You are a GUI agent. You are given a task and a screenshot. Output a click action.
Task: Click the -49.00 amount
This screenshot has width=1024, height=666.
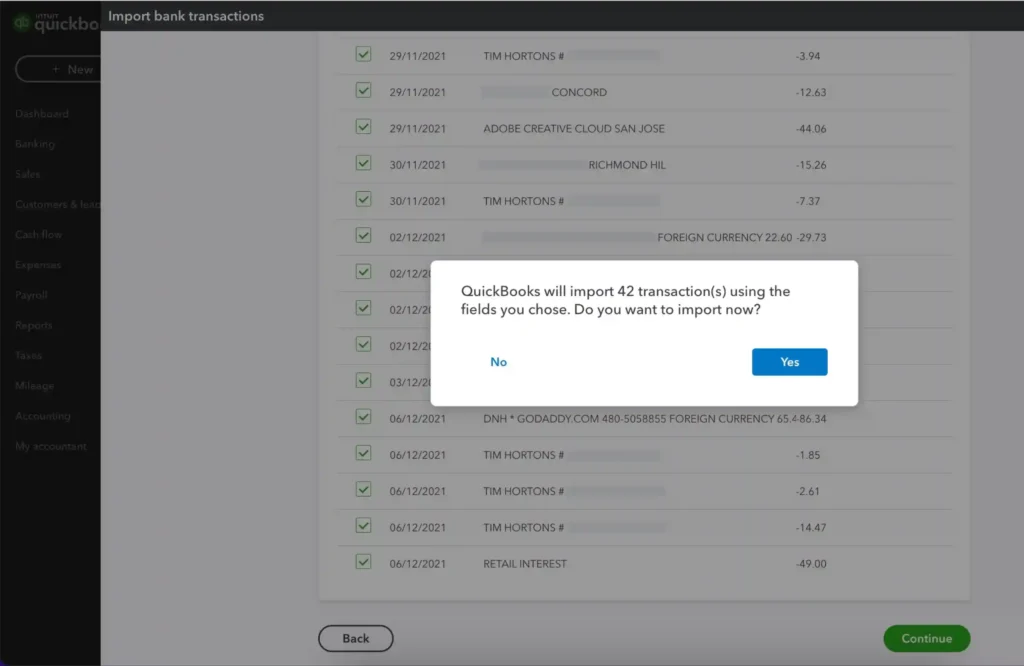tap(811, 563)
